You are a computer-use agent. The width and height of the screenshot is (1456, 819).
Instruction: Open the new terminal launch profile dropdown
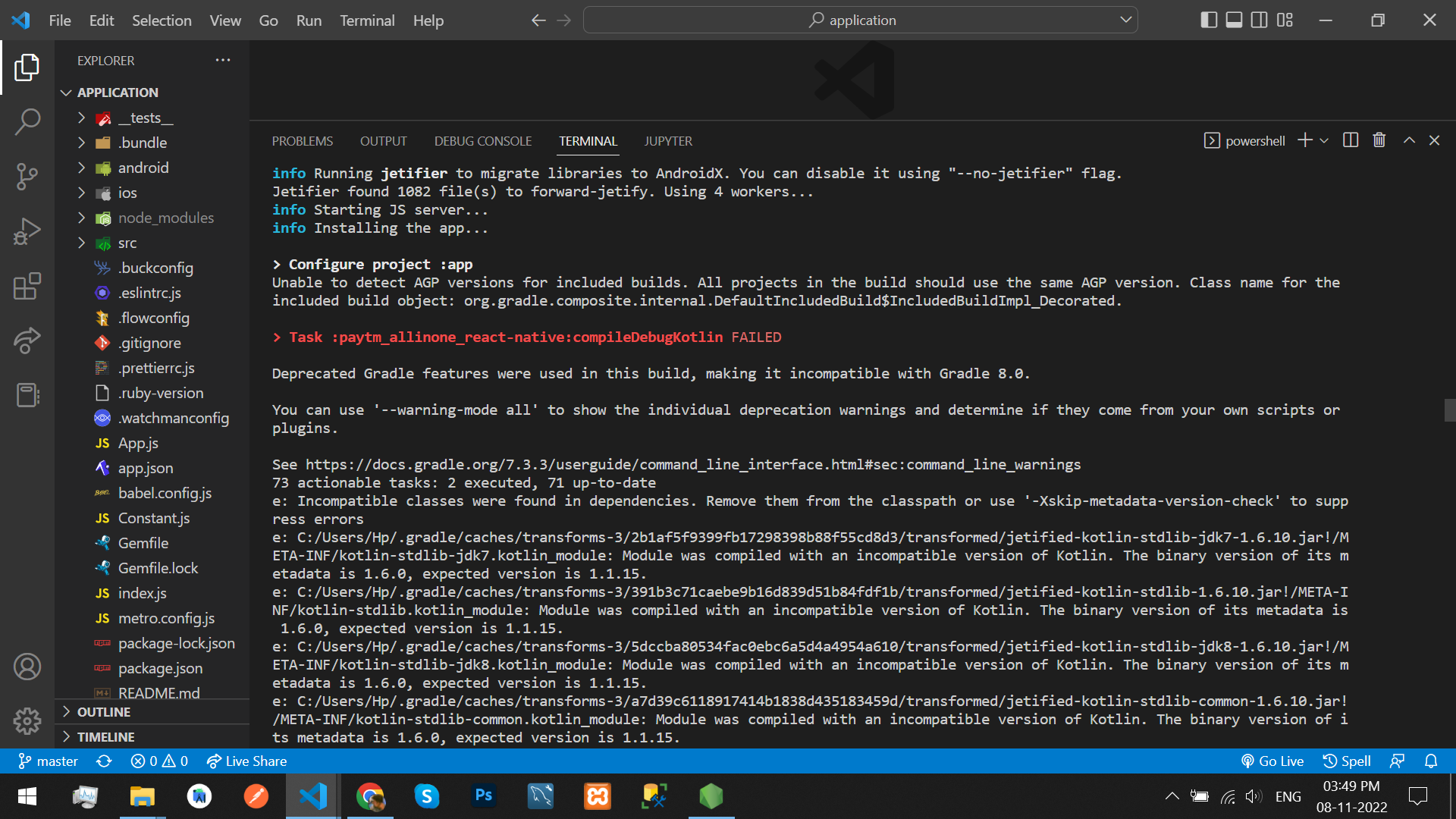point(1325,140)
